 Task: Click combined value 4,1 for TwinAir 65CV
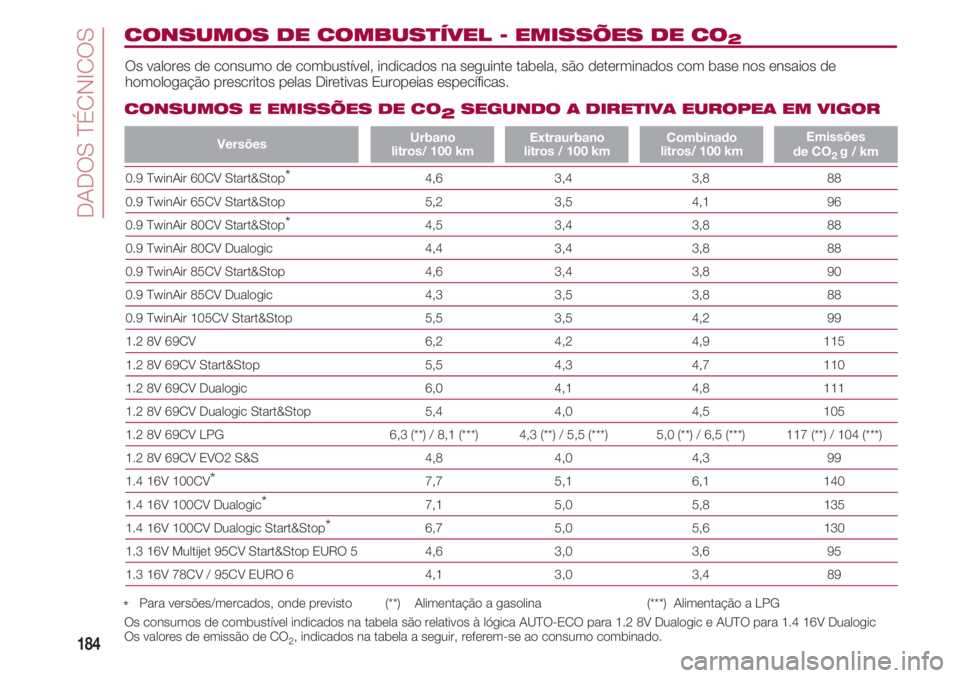pos(700,202)
